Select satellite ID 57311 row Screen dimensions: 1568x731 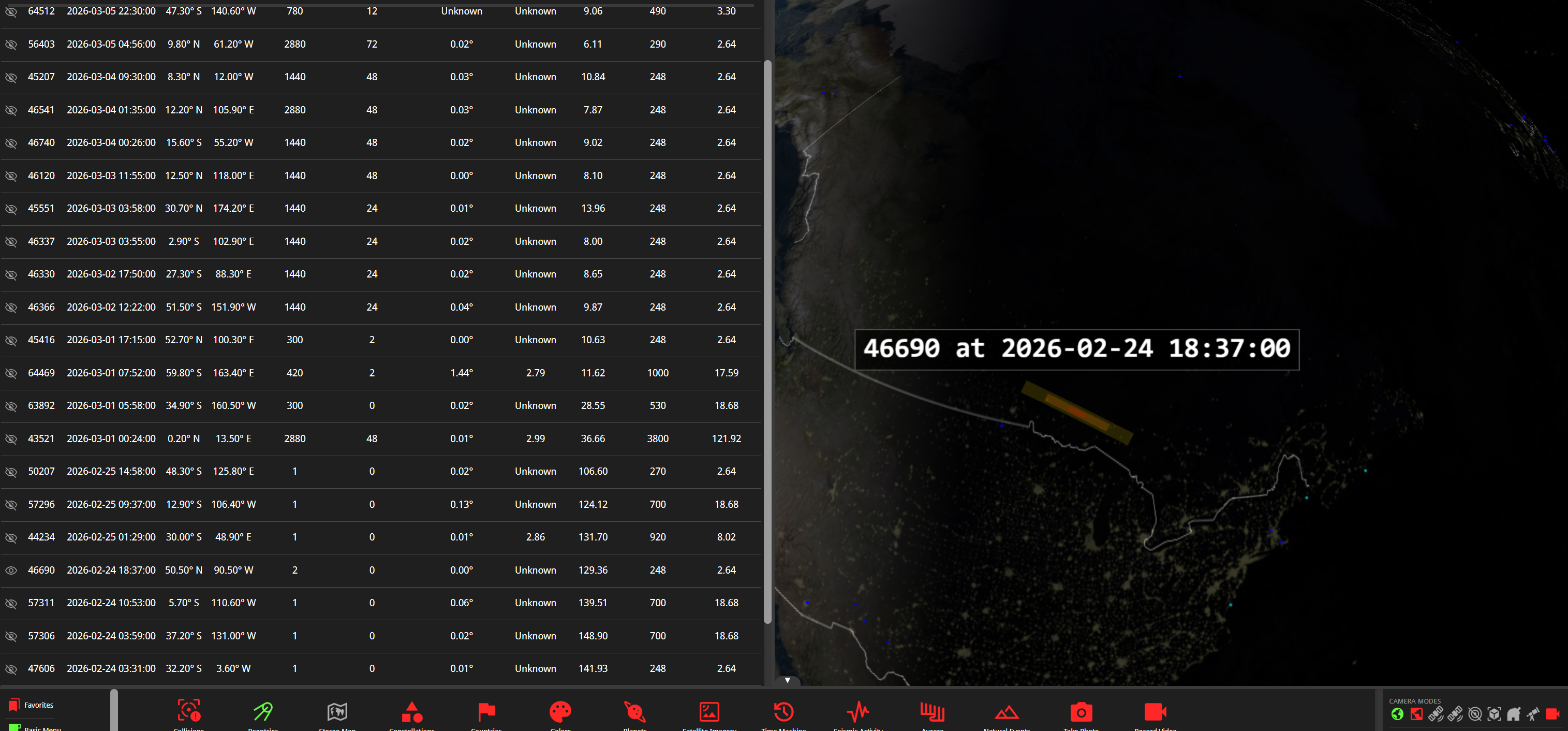41,603
